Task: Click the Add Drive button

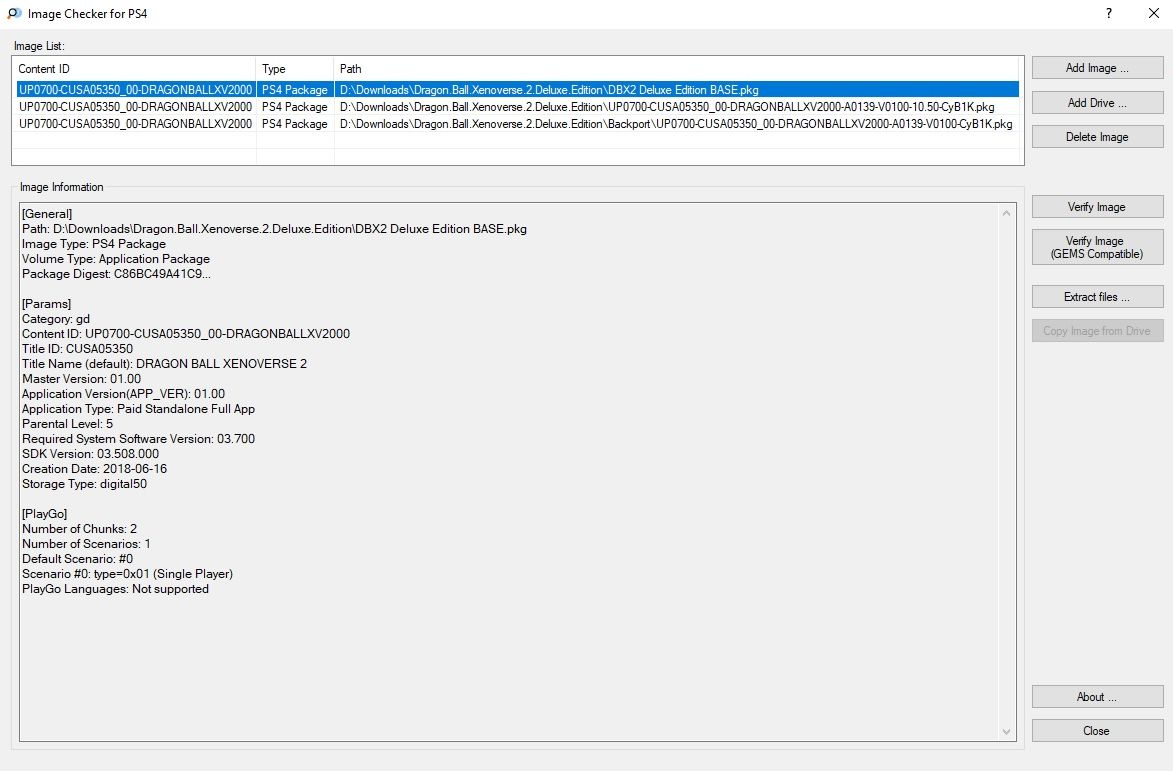Action: (x=1097, y=102)
